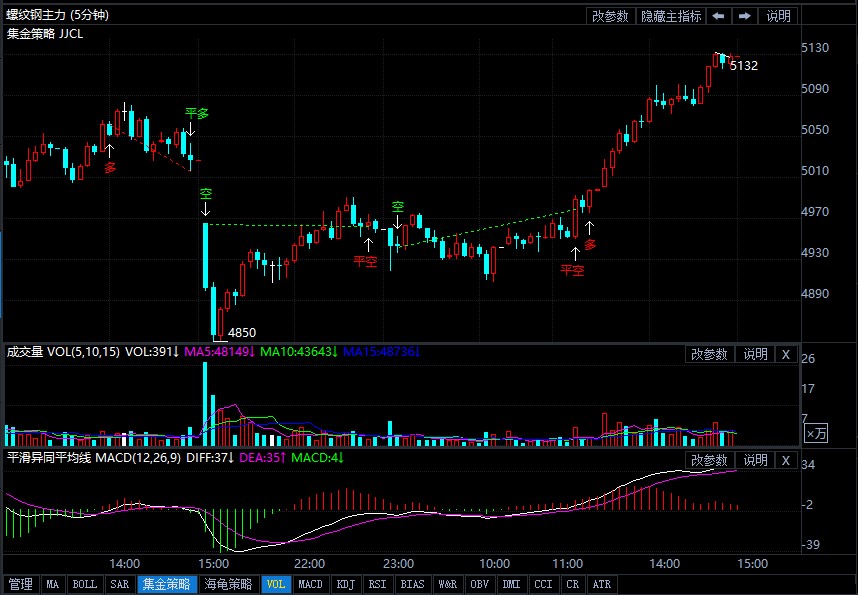Switch to the KDJ indicator tab

(346, 584)
